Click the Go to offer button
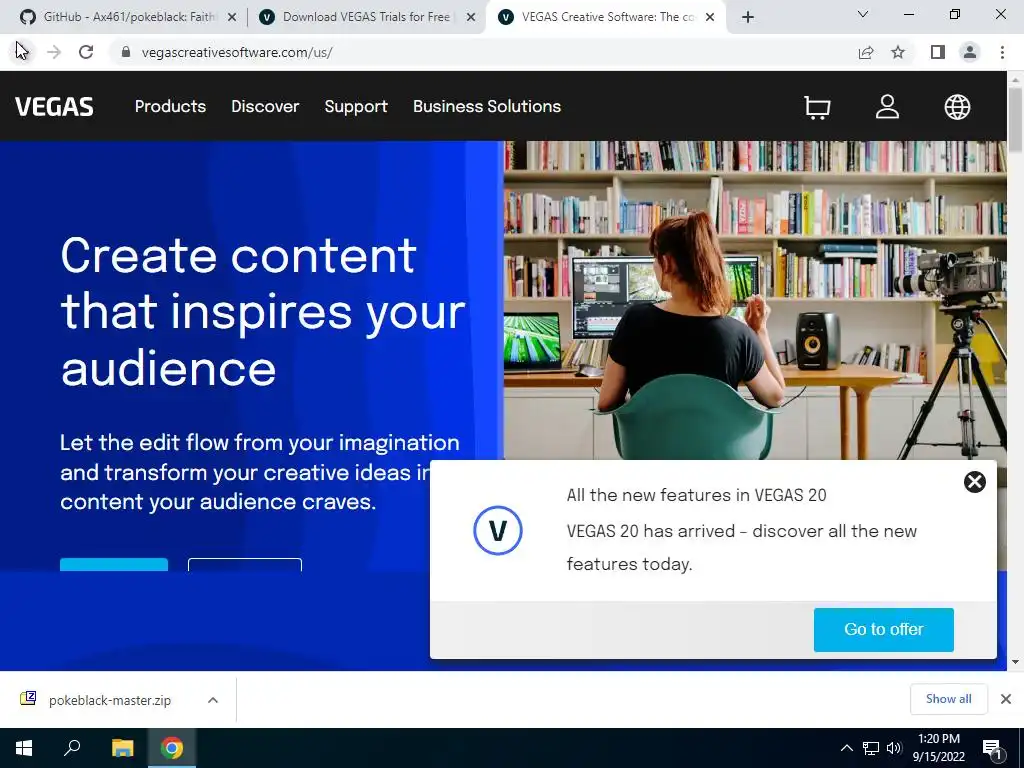Image resolution: width=1024 pixels, height=768 pixels. pos(884,630)
